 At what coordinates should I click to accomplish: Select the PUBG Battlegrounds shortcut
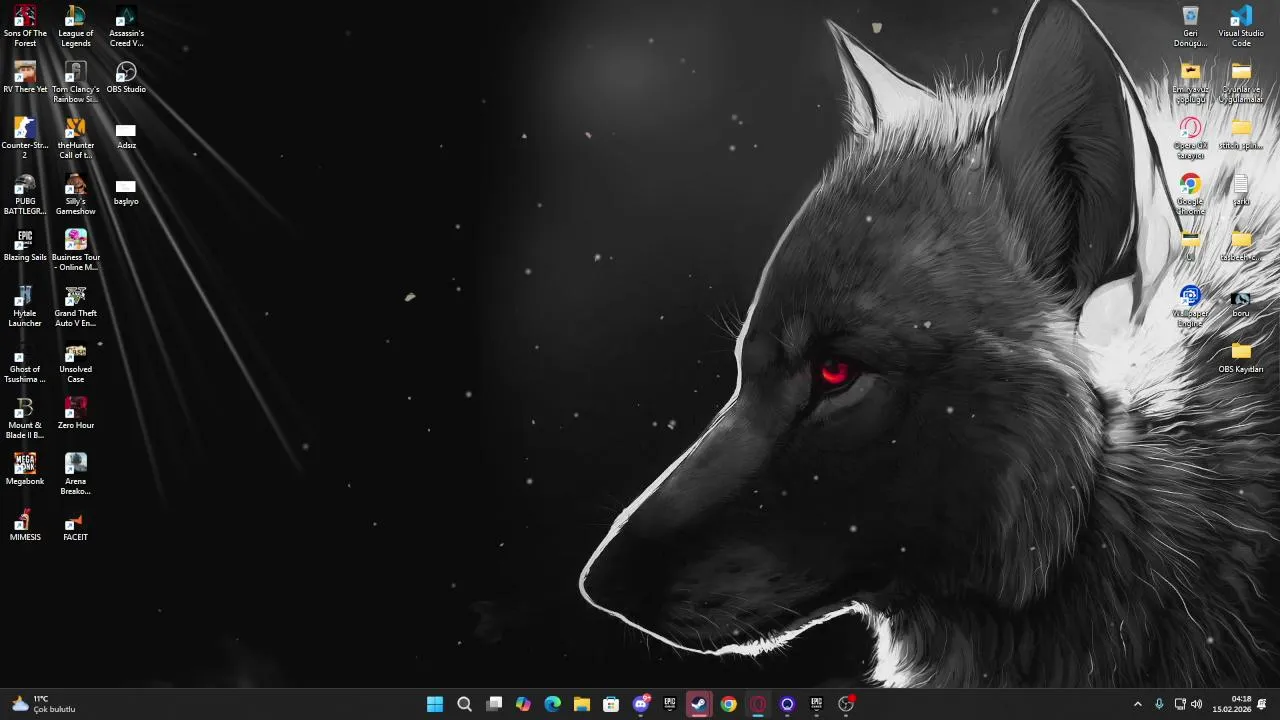click(25, 194)
